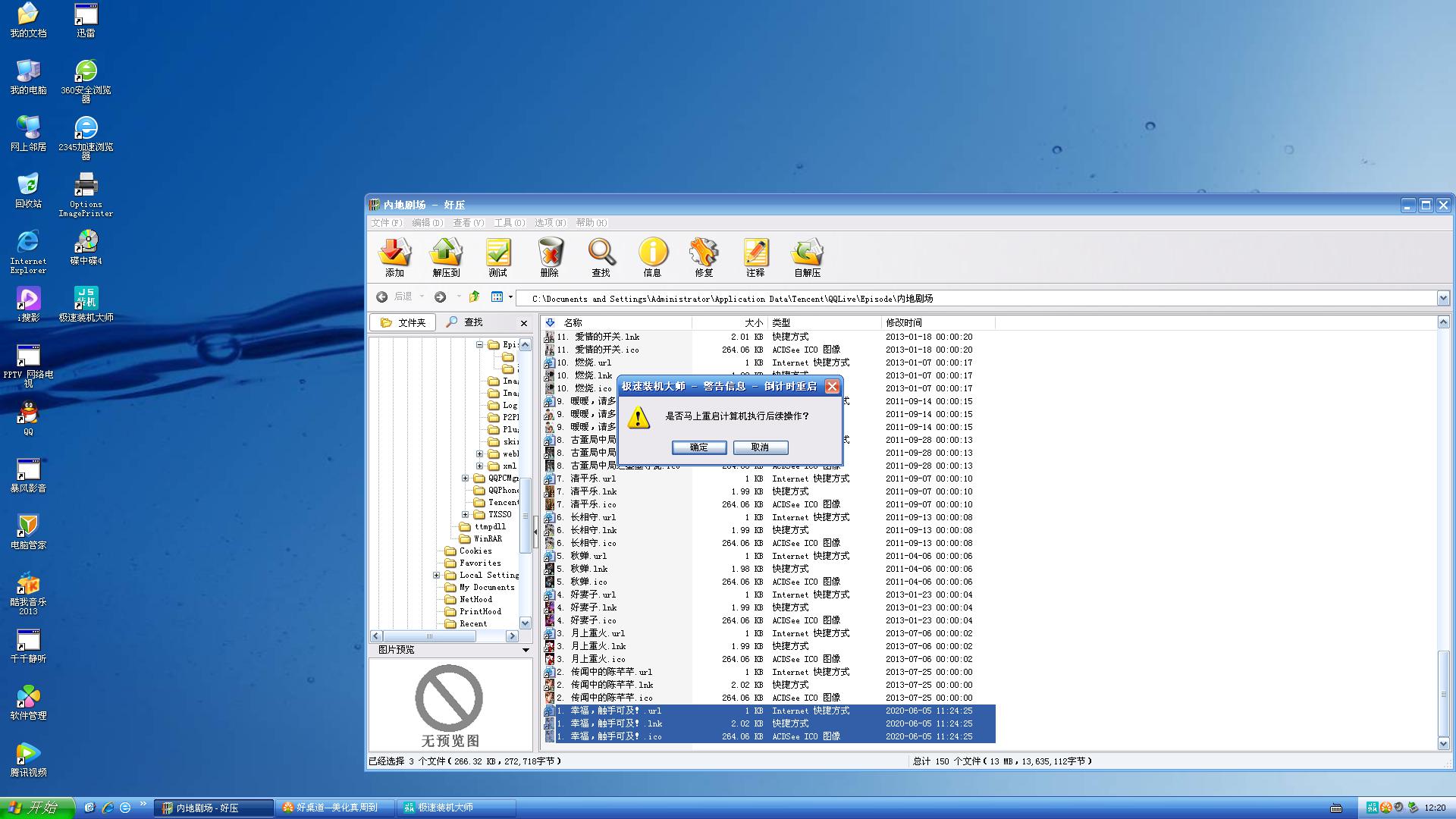Viewport: 1456px width, 819px height.
Task: Open the 回收站 desktop icon
Action: pyautogui.click(x=28, y=190)
